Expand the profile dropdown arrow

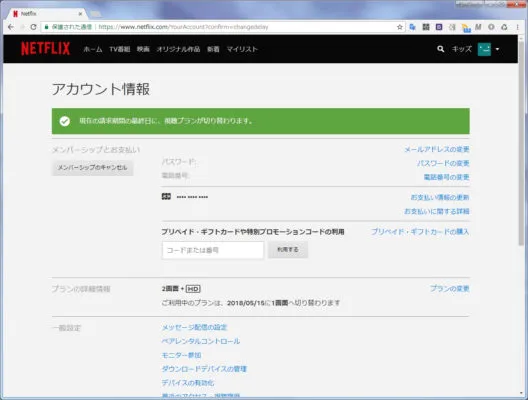coord(497,49)
